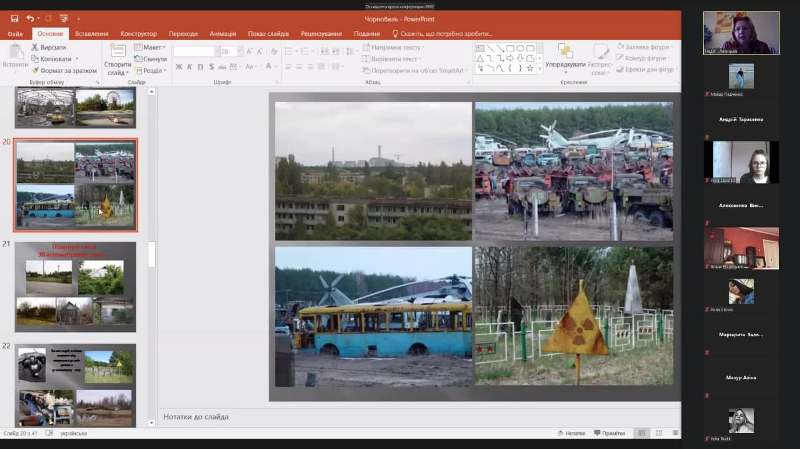Open the font name combo box
The height and width of the screenshot is (449, 800).
(x=195, y=51)
